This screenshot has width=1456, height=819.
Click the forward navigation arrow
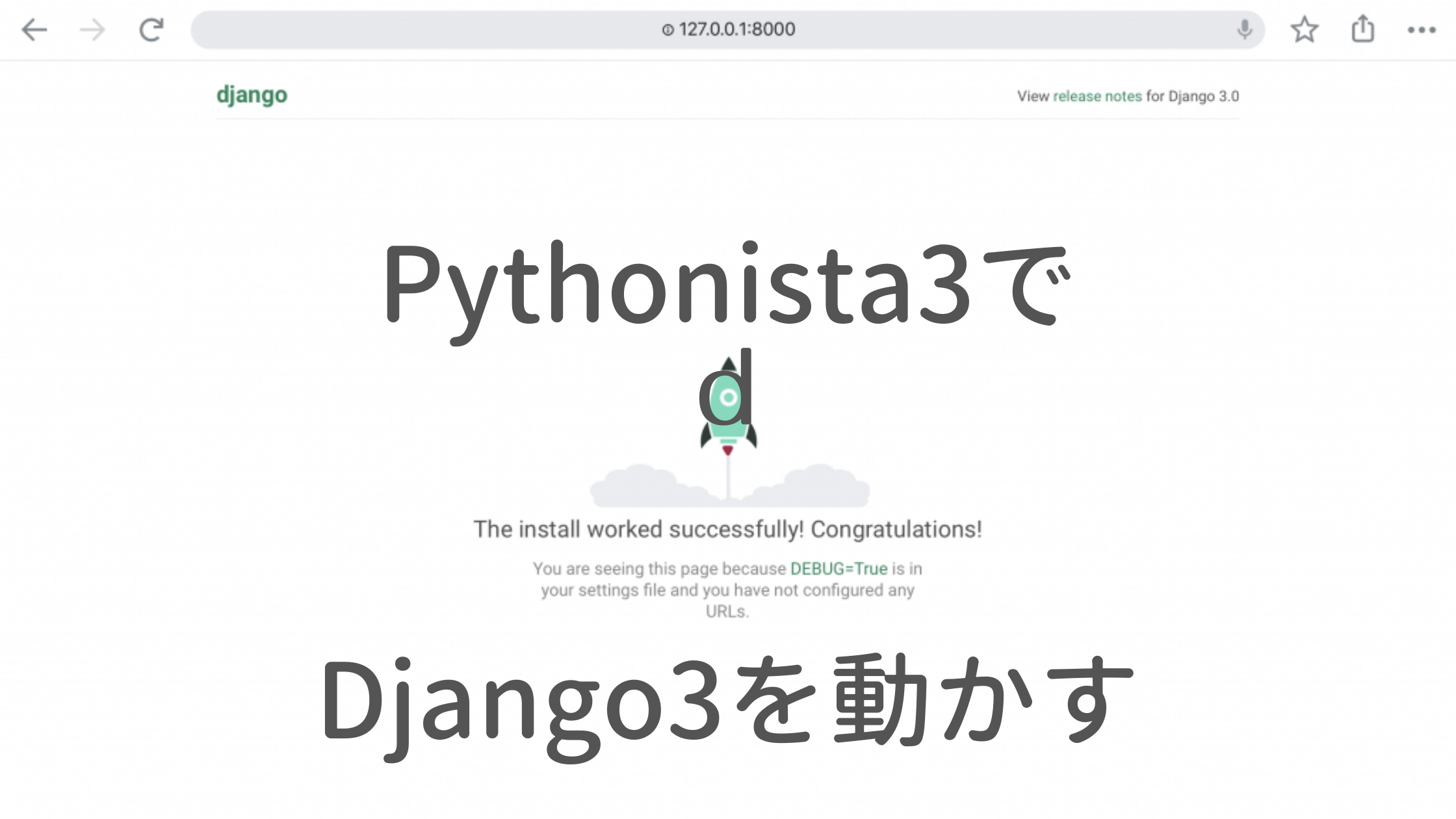tap(92, 30)
